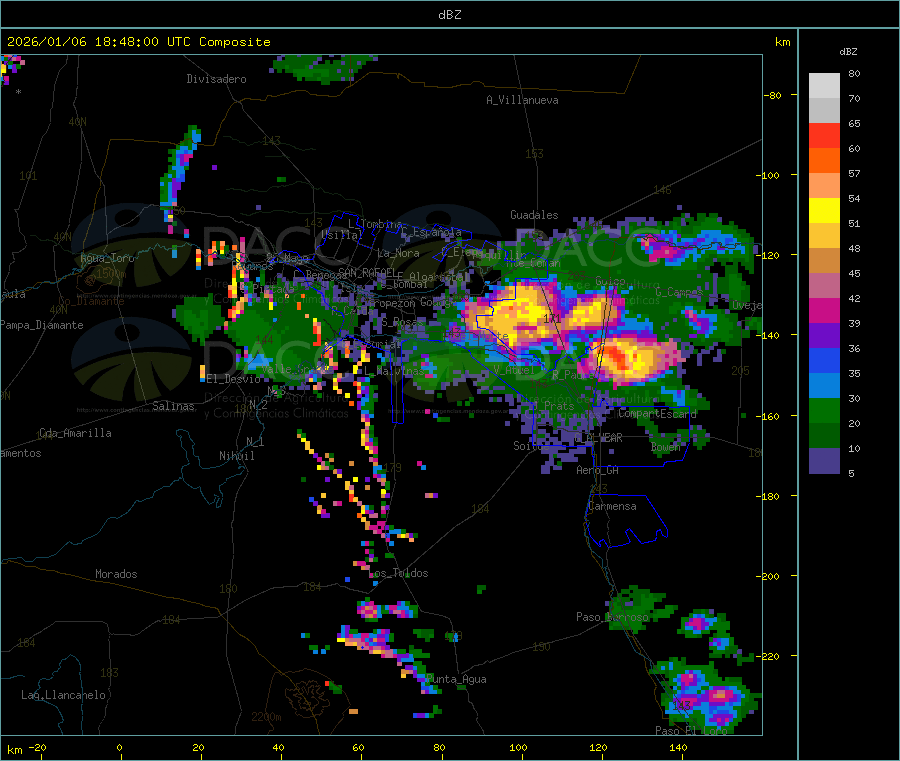The width and height of the screenshot is (900, 761).
Task: Pick the dark orange 57–60 dBZ legend swatch
Action: (x=824, y=161)
